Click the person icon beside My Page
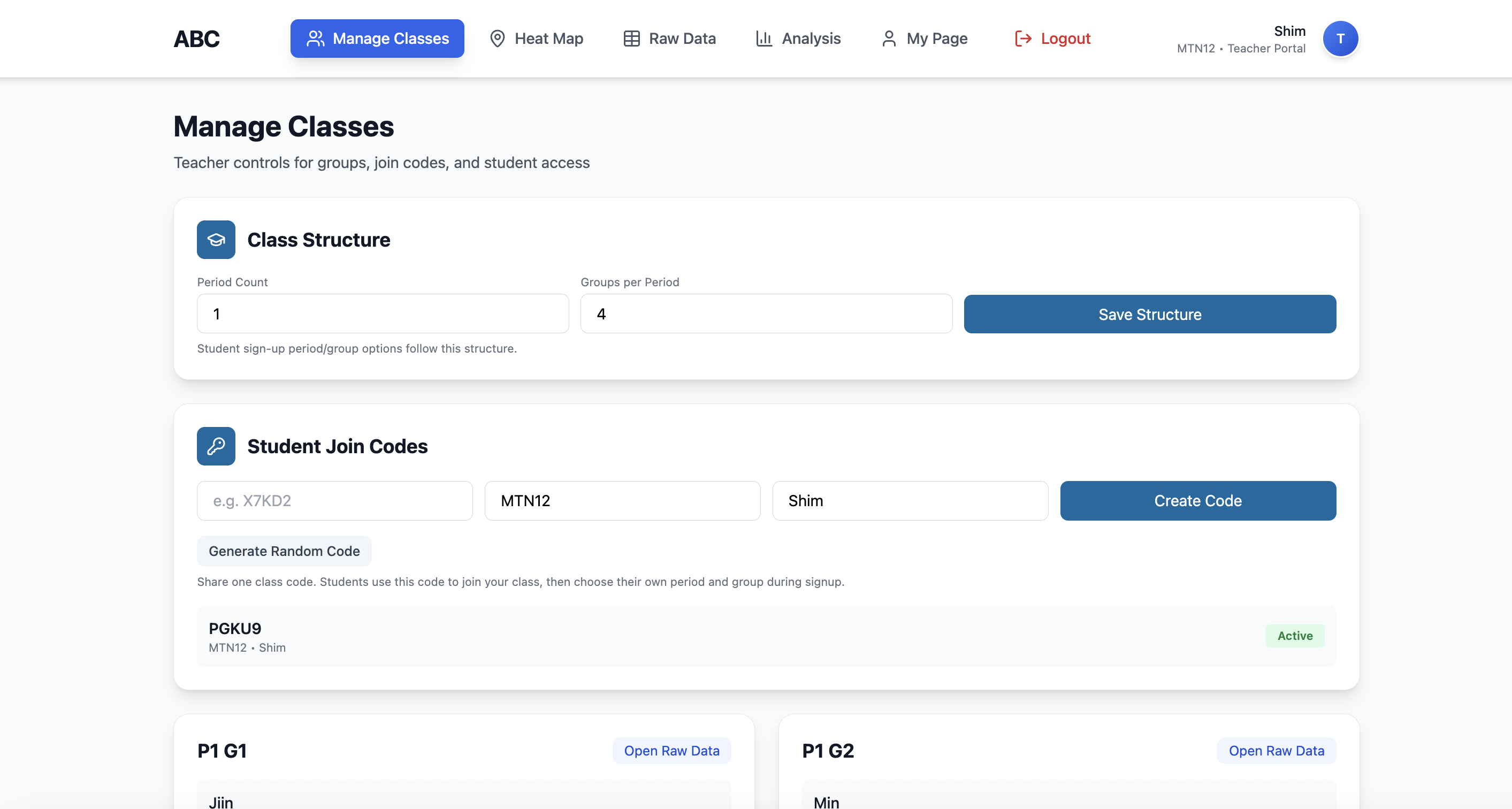 click(889, 38)
